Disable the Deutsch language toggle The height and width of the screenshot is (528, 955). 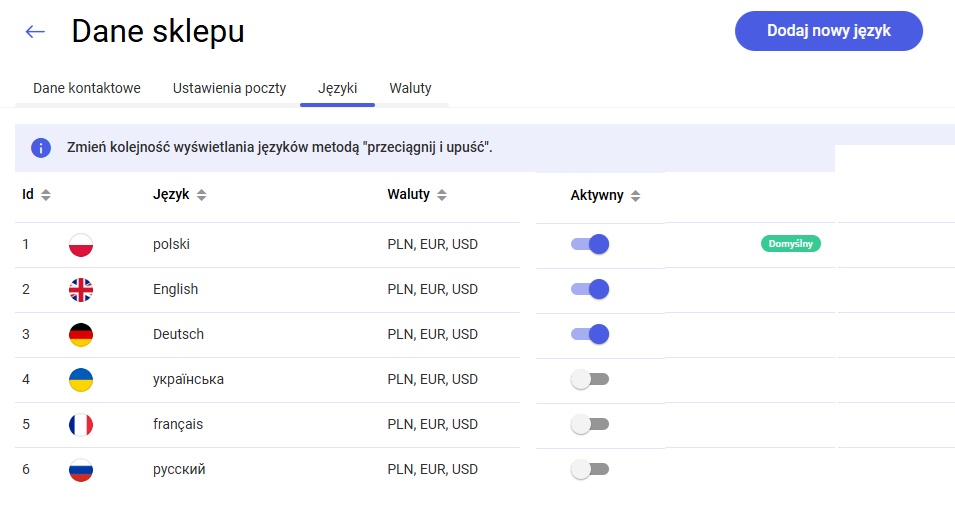pos(590,334)
